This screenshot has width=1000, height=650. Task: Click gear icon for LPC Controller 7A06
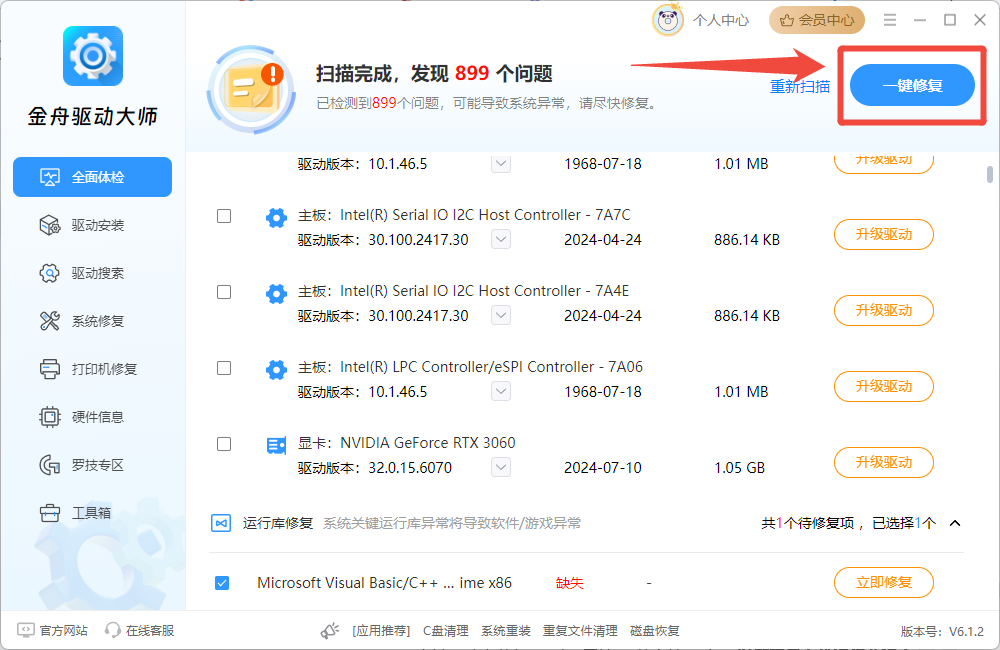[x=276, y=370]
